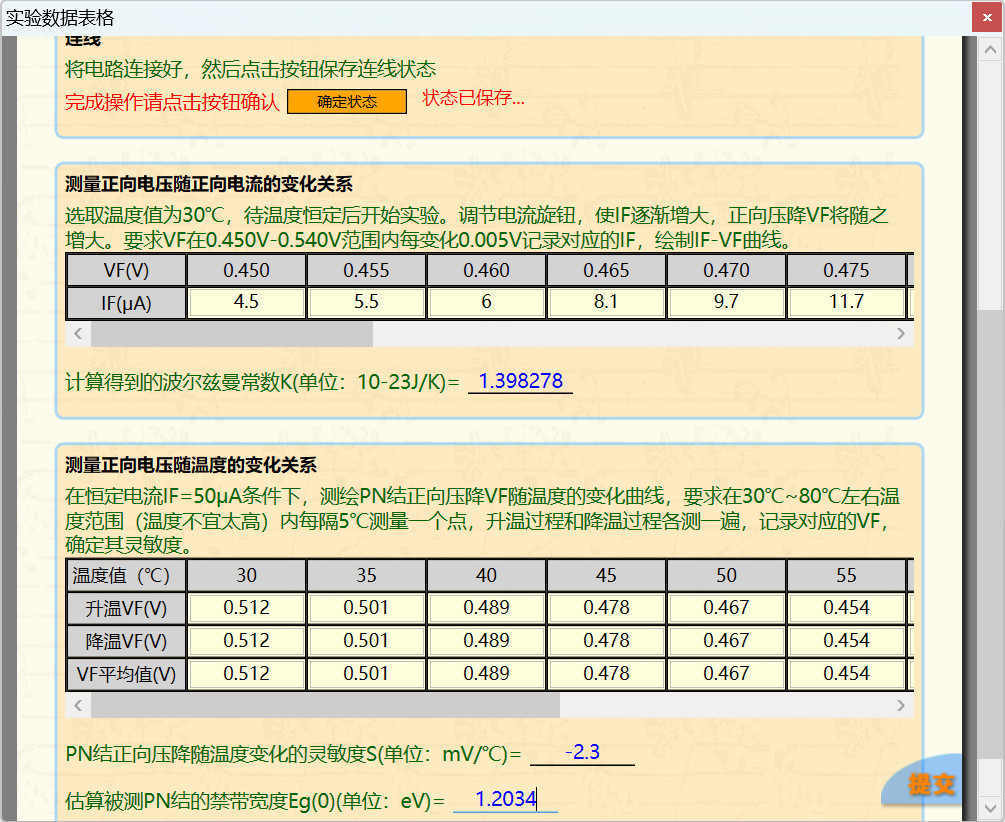Click the 降温VF cell for 45°C

606,641
